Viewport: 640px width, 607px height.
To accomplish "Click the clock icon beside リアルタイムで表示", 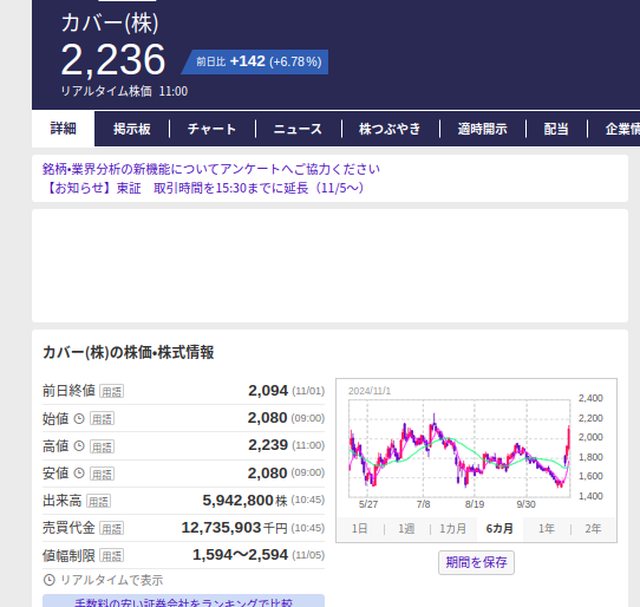I will [x=49, y=580].
